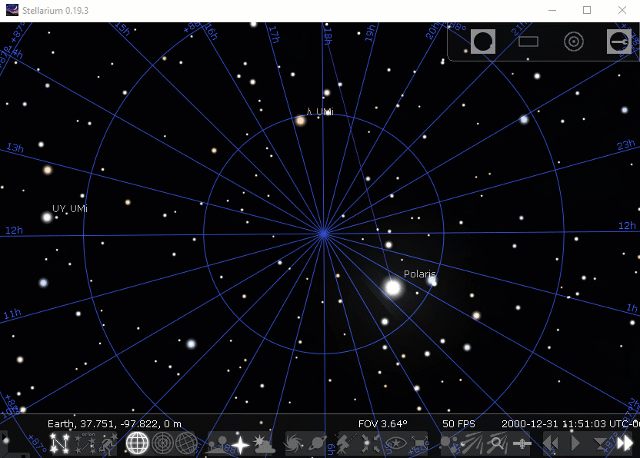Increase time speed fast-forward button
The height and width of the screenshot is (458, 640).
[624, 443]
